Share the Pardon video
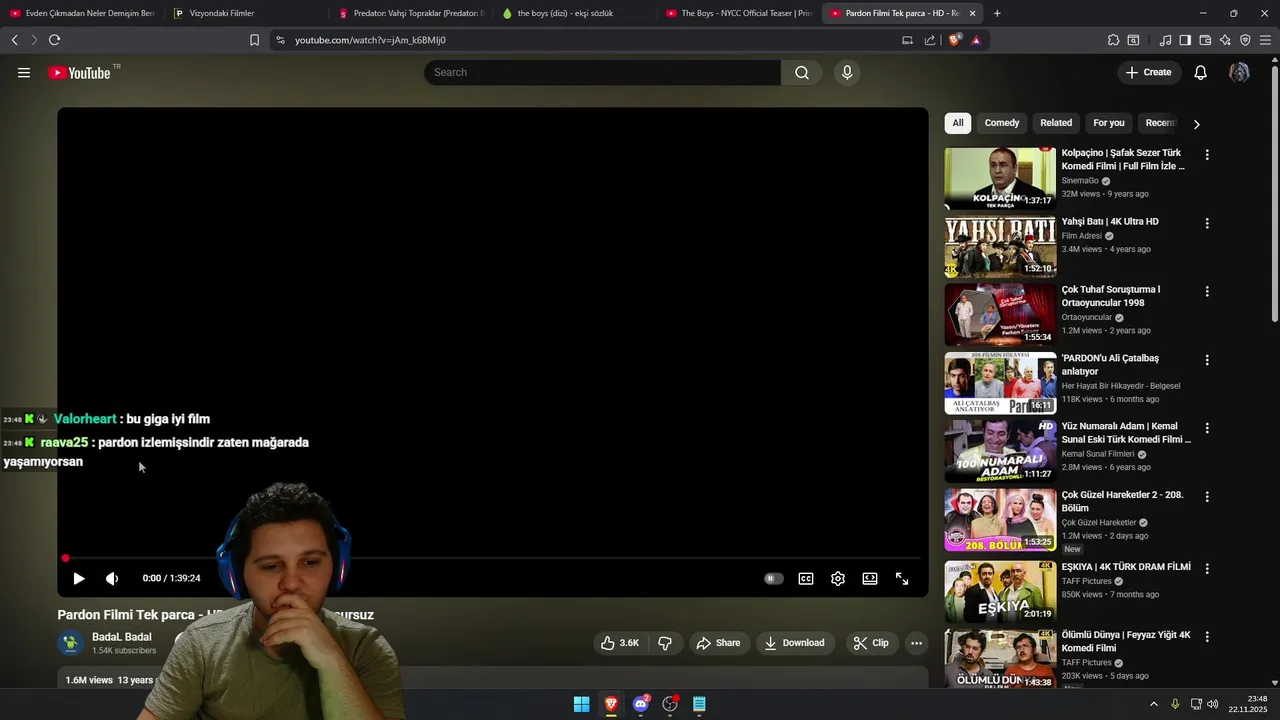 tap(719, 643)
